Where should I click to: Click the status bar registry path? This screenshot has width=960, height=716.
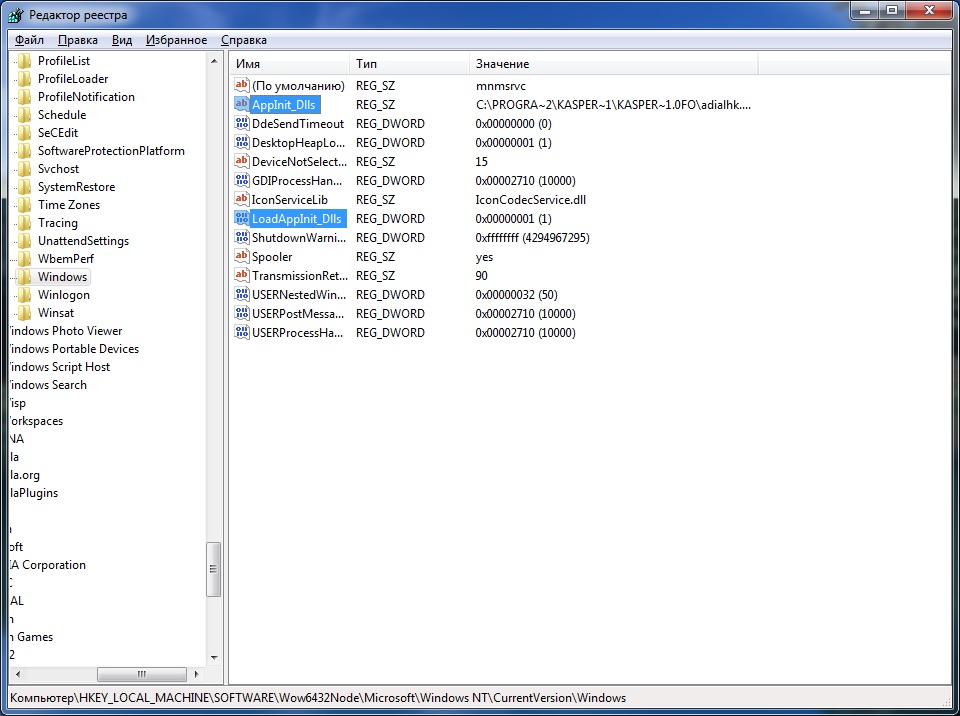pos(318,698)
